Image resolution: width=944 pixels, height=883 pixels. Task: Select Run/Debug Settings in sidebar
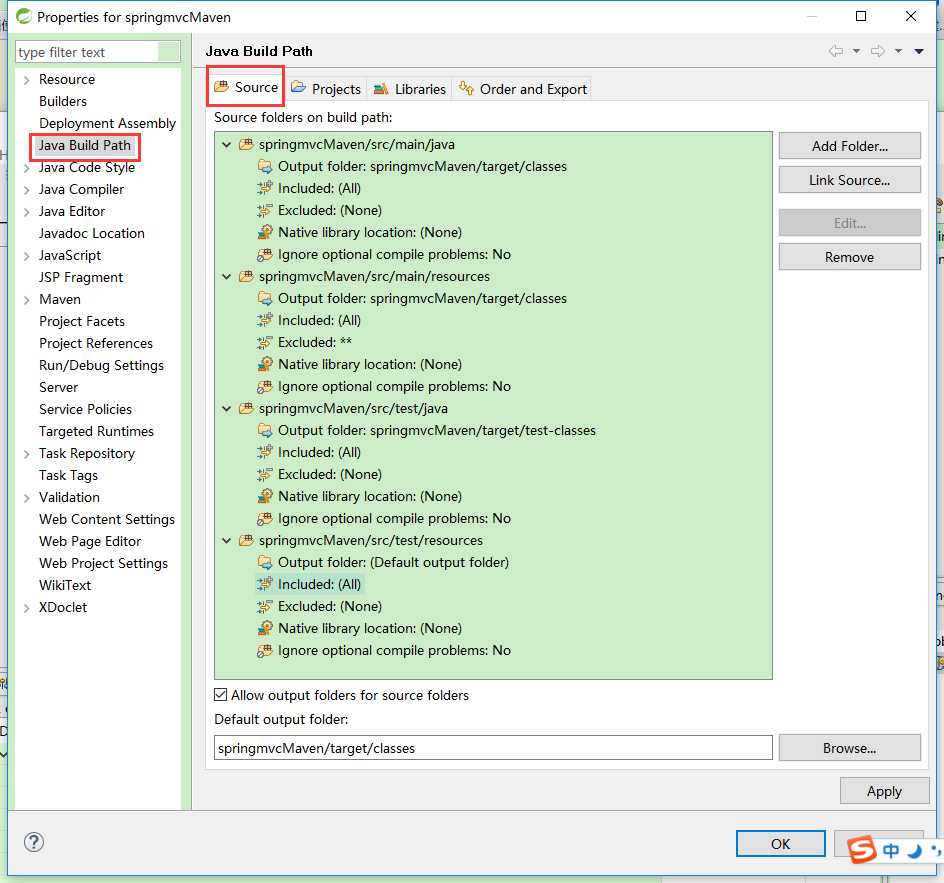[101, 365]
